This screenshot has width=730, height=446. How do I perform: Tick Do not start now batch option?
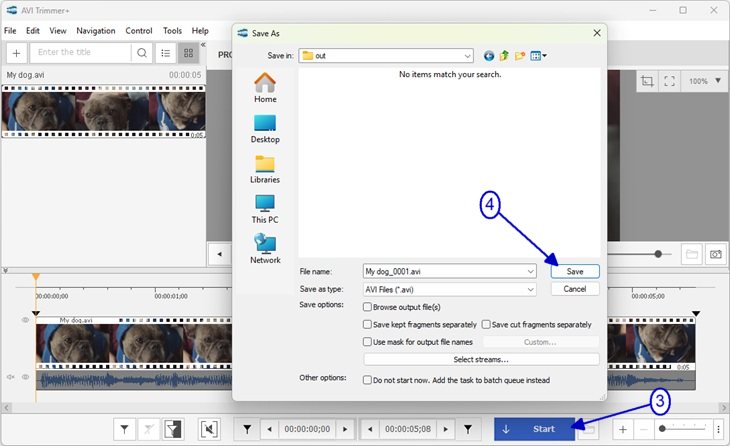pyautogui.click(x=367, y=380)
